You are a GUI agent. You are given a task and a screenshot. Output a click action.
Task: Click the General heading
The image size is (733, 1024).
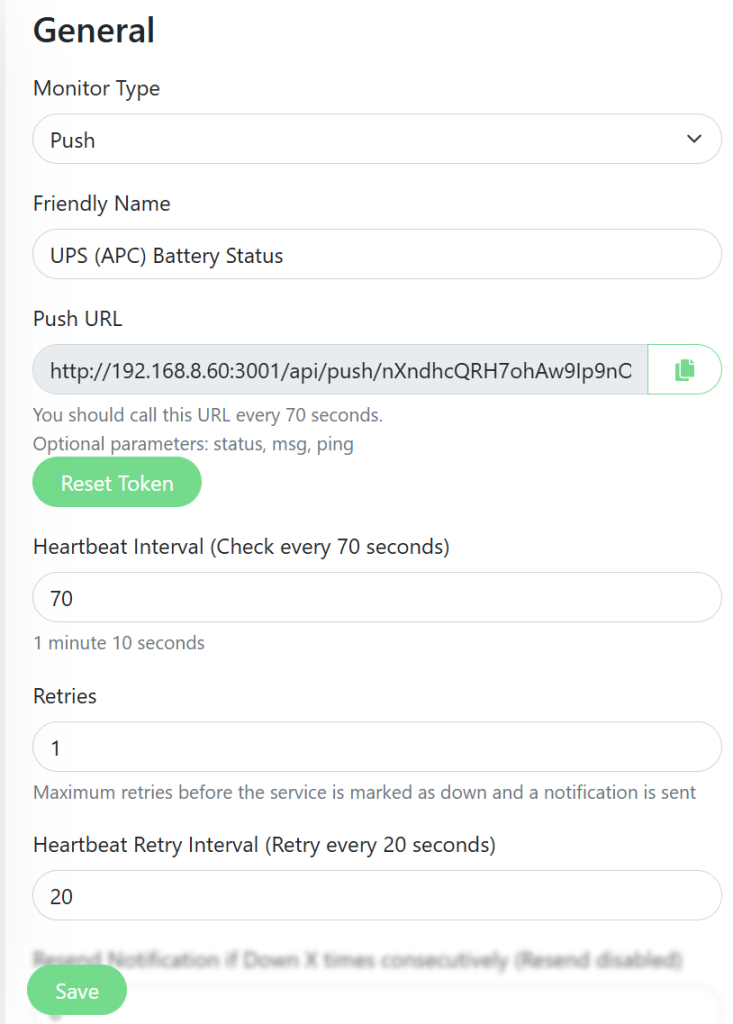click(x=93, y=31)
